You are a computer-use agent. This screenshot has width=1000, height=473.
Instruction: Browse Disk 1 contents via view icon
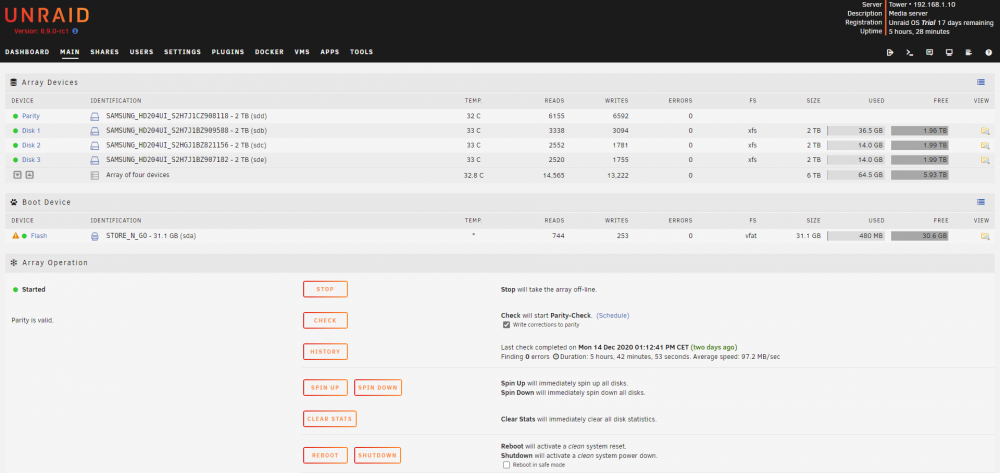pos(985,131)
